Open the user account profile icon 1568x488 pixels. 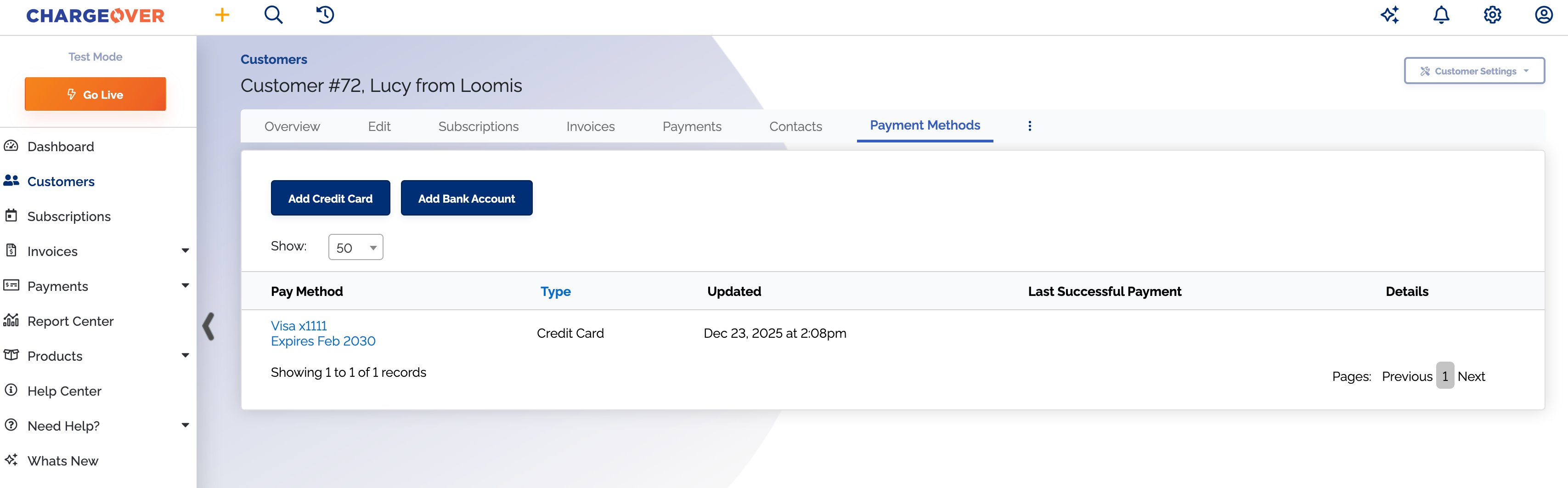[x=1543, y=15]
